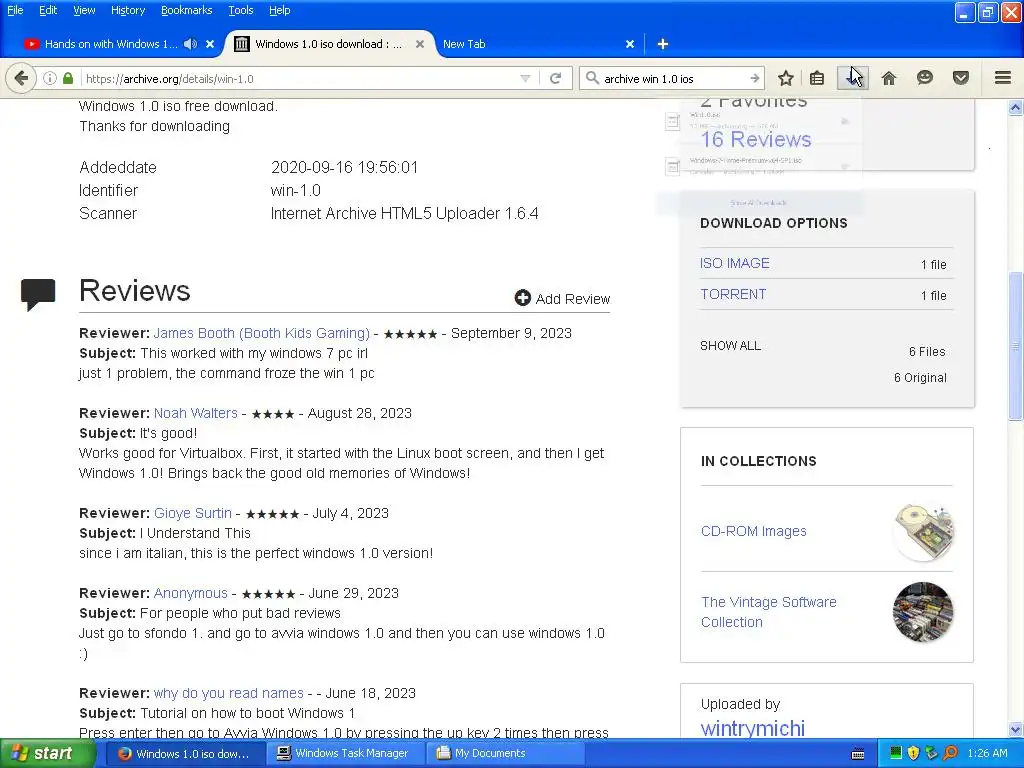Viewport: 1024px width, 768px height.
Task: Close the Hands on with Windows tab
Action: click(210, 44)
